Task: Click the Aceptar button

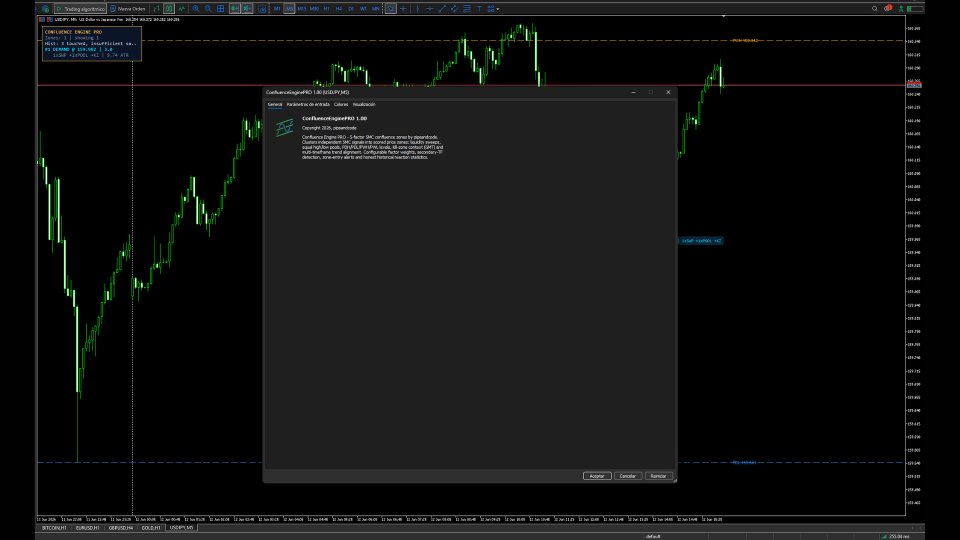Action: pyautogui.click(x=597, y=476)
